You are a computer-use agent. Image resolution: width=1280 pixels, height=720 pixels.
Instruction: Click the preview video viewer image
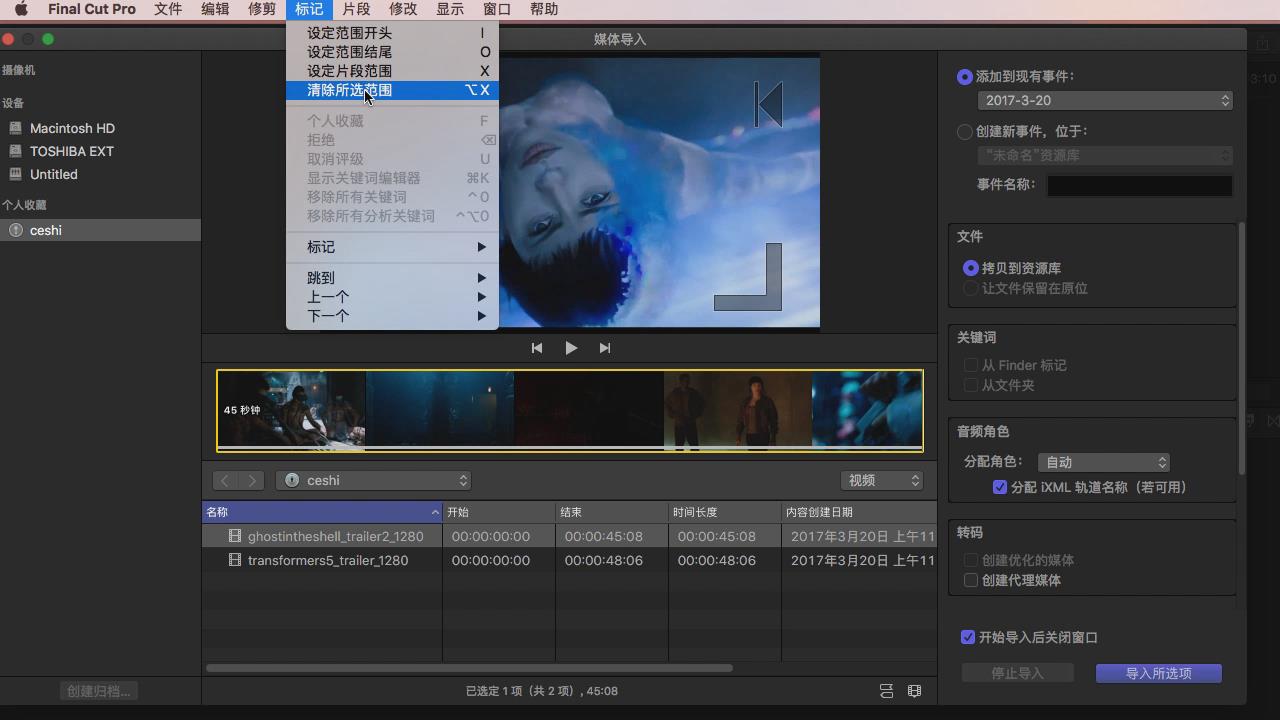pyautogui.click(x=659, y=191)
